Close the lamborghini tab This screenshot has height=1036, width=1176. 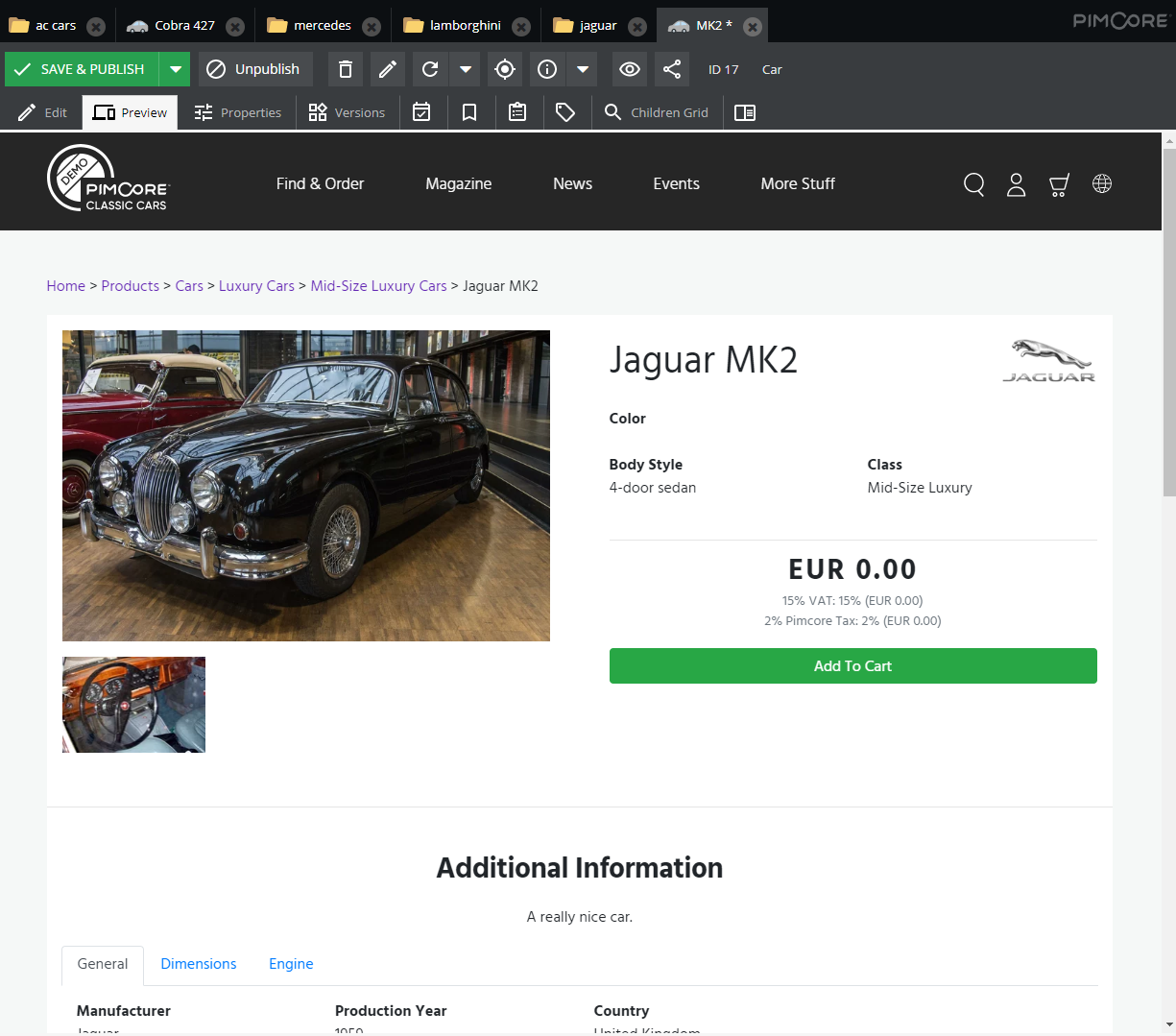pos(521,27)
